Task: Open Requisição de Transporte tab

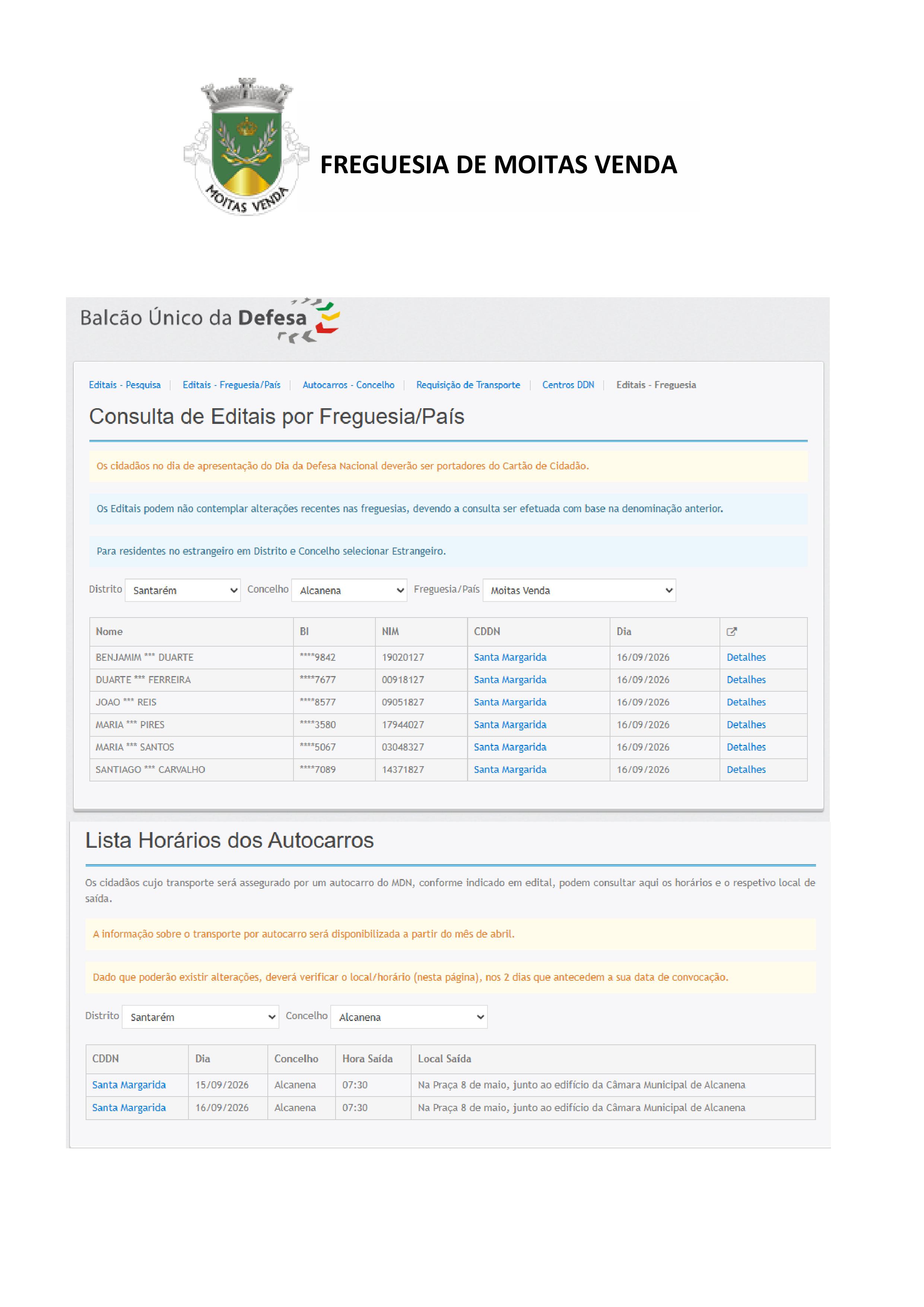Action: [468, 385]
